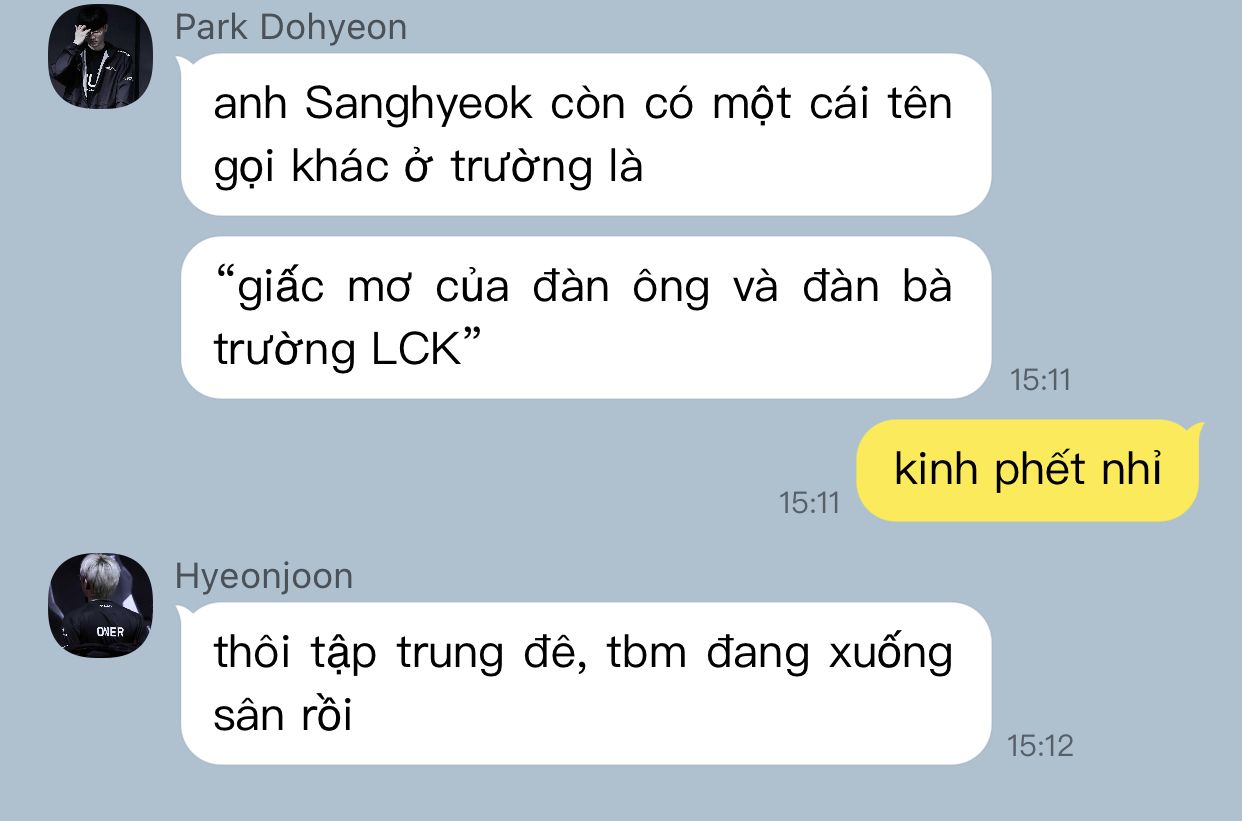Select the yellow bubble "kinh phết nhỉ"
Screen dimensions: 1242x821
1027,470
